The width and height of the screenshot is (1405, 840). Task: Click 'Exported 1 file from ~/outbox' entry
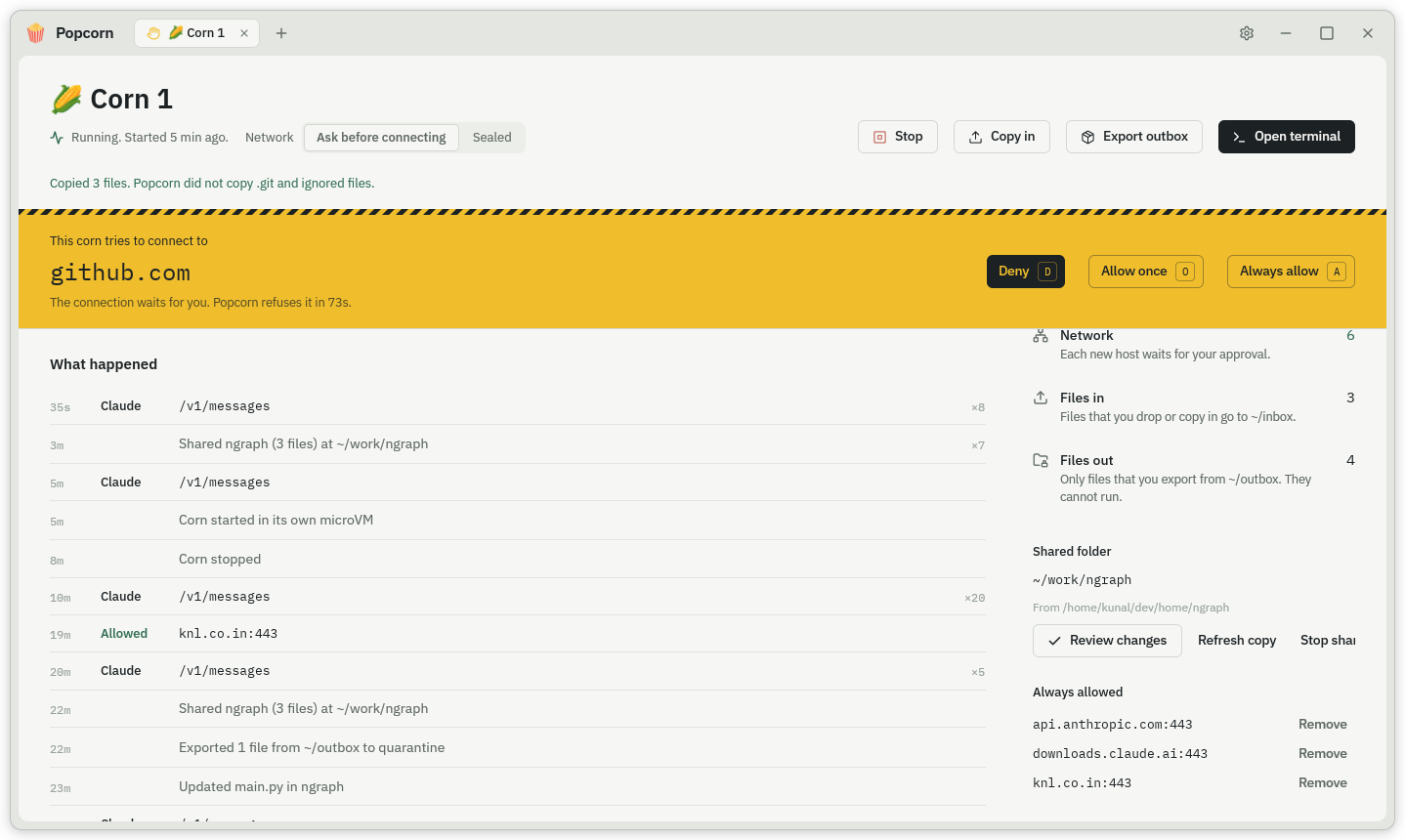(x=518, y=748)
